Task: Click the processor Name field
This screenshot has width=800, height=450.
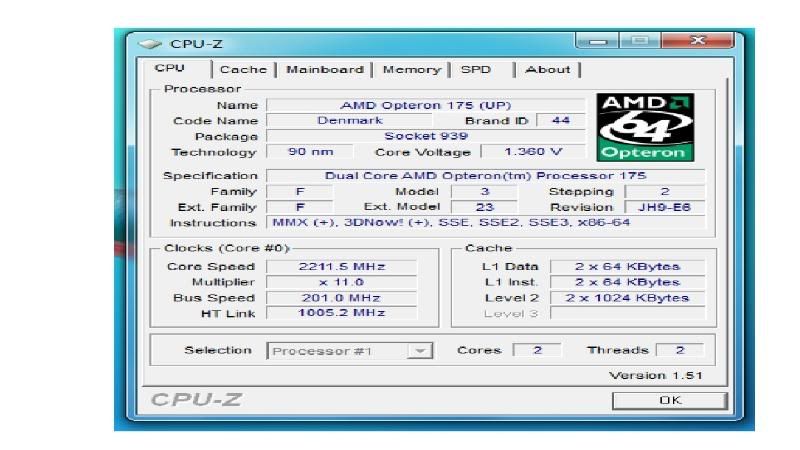Action: coord(426,105)
